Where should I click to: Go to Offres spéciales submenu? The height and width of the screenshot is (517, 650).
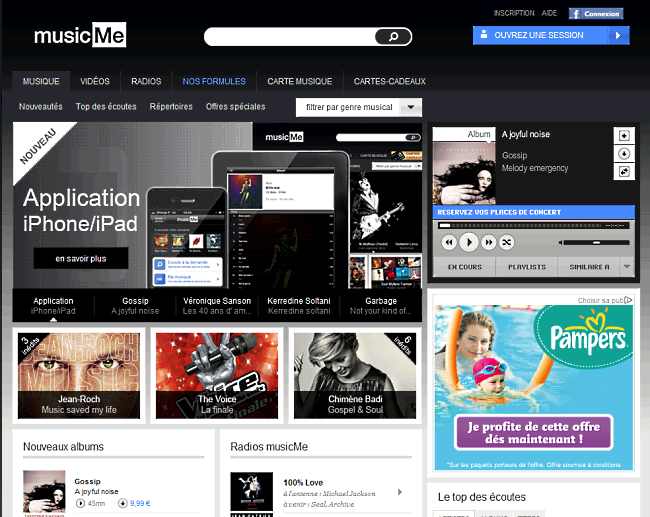coord(235,107)
